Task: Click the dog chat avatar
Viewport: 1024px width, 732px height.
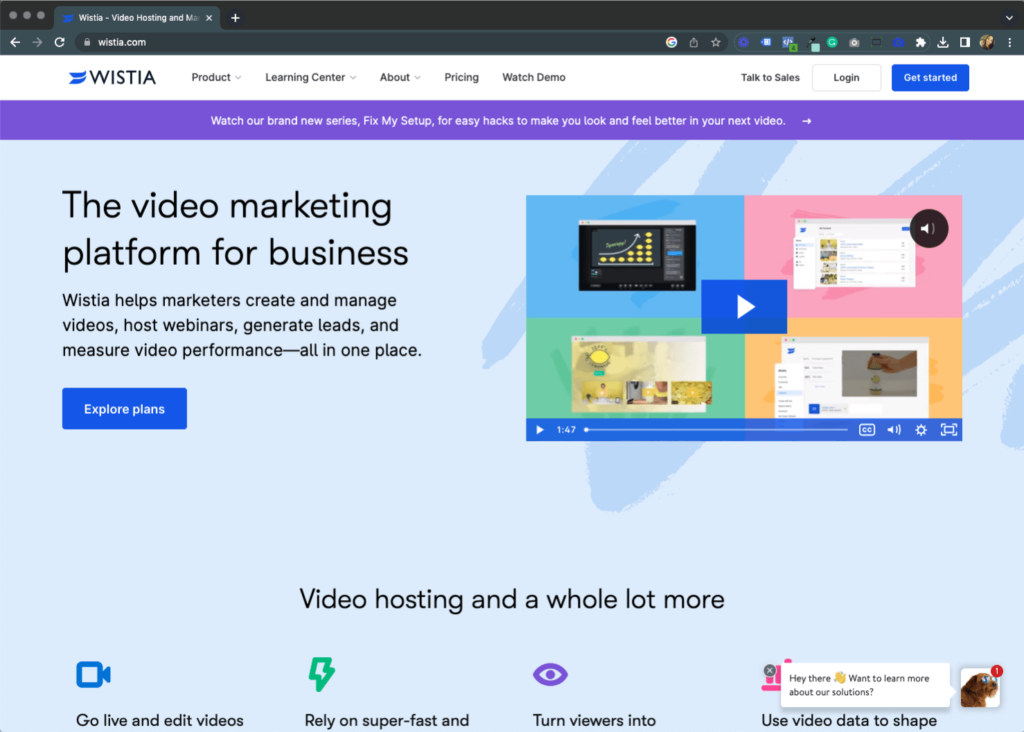Action: pos(980,688)
